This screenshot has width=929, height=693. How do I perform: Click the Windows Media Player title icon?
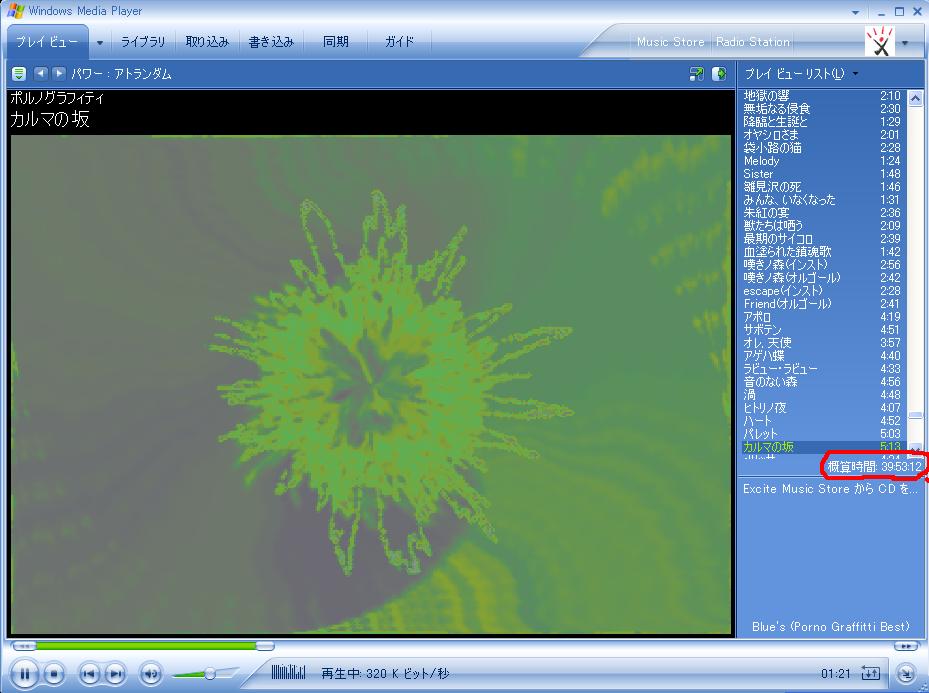click(15, 11)
